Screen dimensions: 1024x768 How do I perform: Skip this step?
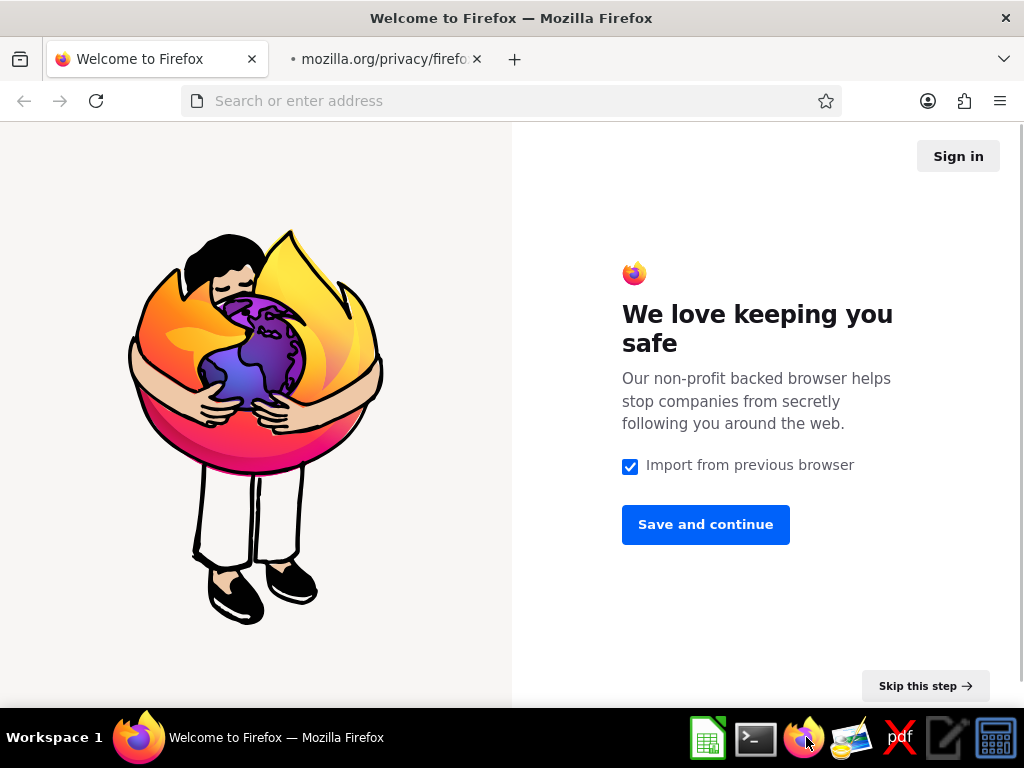(925, 686)
